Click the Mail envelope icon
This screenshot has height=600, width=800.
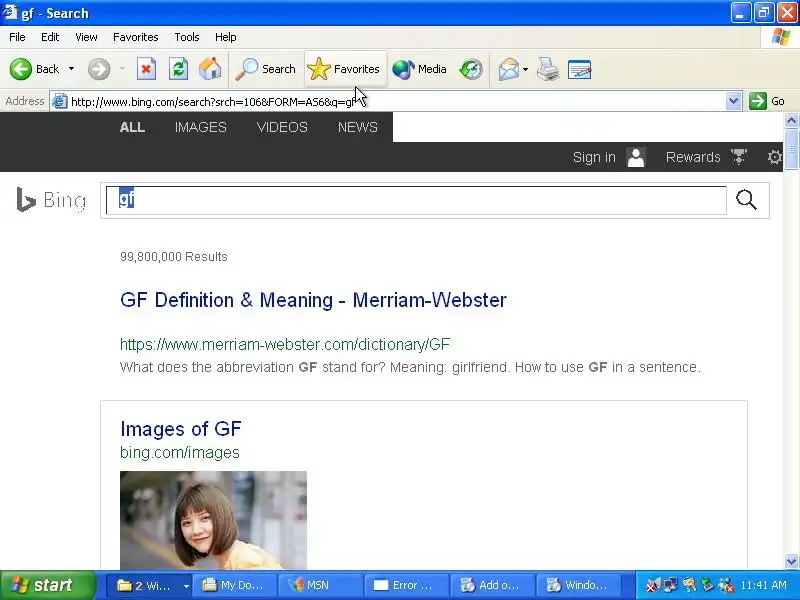(509, 69)
